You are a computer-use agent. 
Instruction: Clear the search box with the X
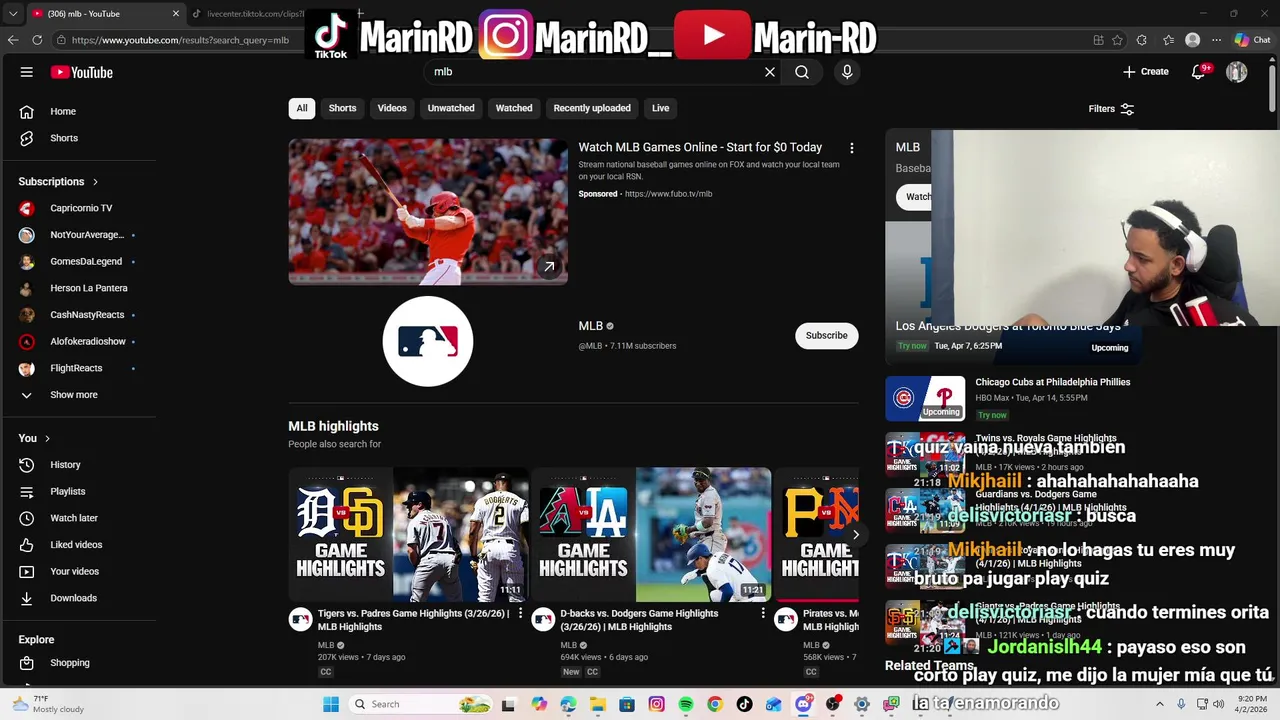coord(770,72)
